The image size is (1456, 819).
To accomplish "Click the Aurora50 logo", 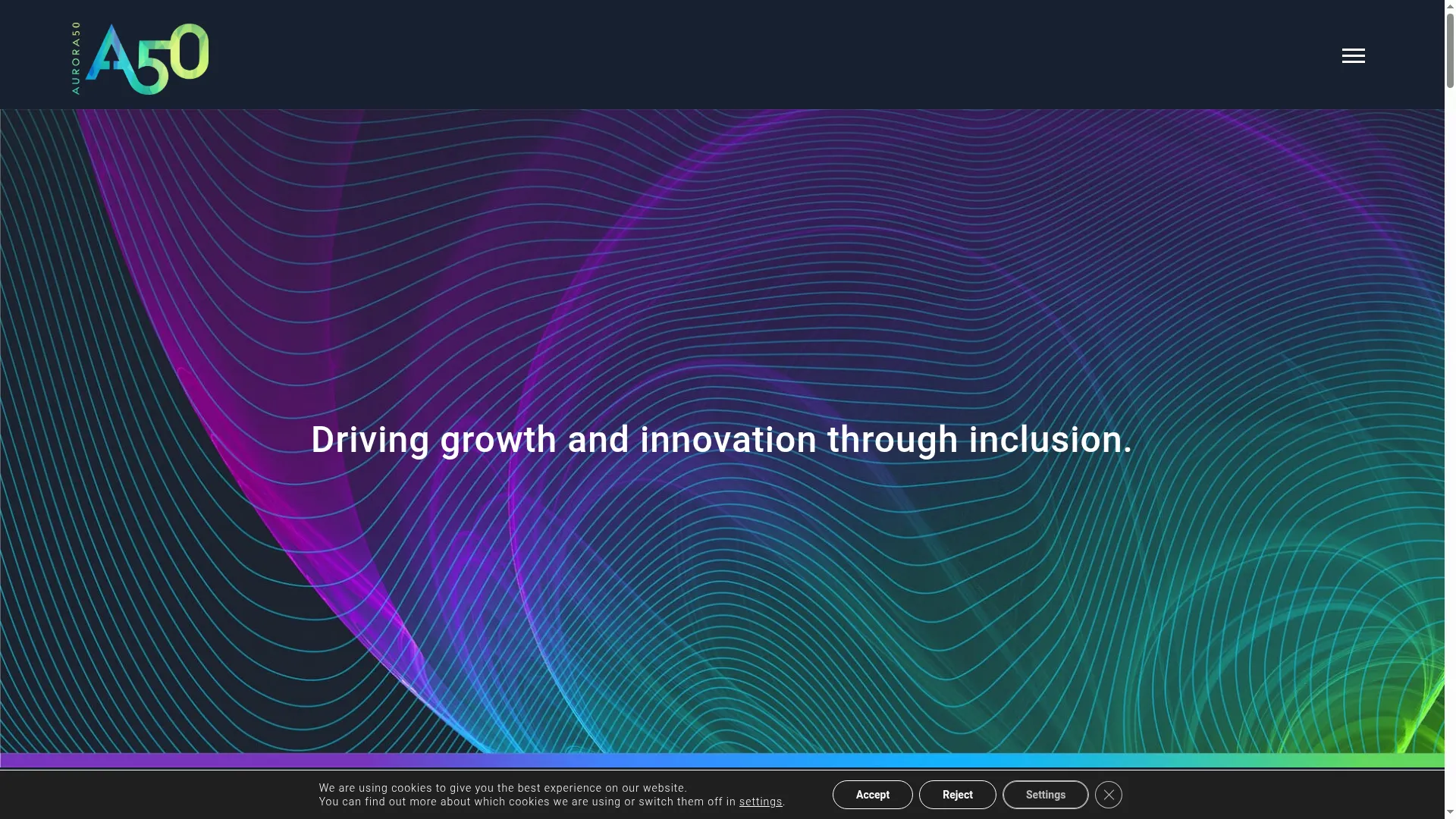I will coord(140,58).
